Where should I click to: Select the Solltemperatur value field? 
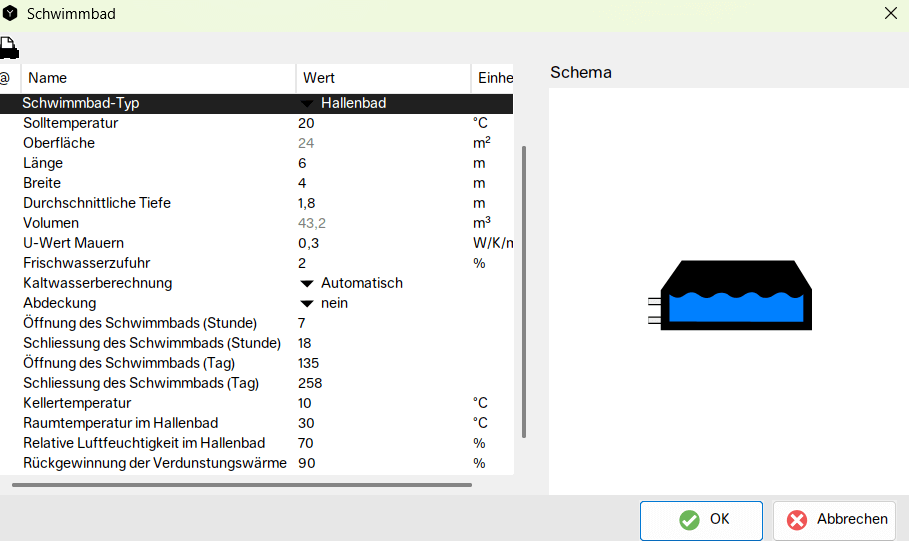(383, 123)
